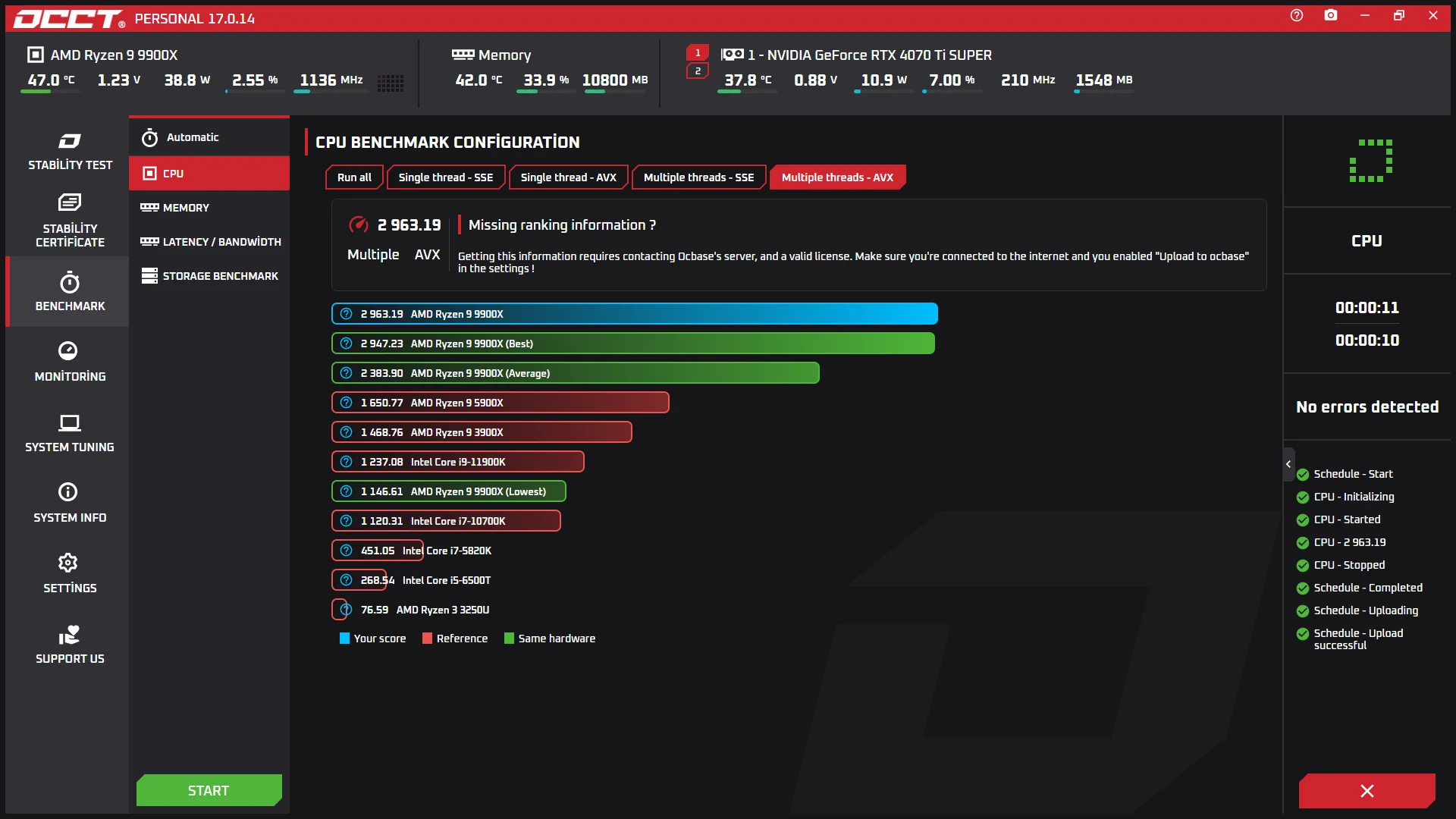This screenshot has height=819, width=1456.
Task: Take a screenshot with the camera icon
Action: pos(1331,15)
